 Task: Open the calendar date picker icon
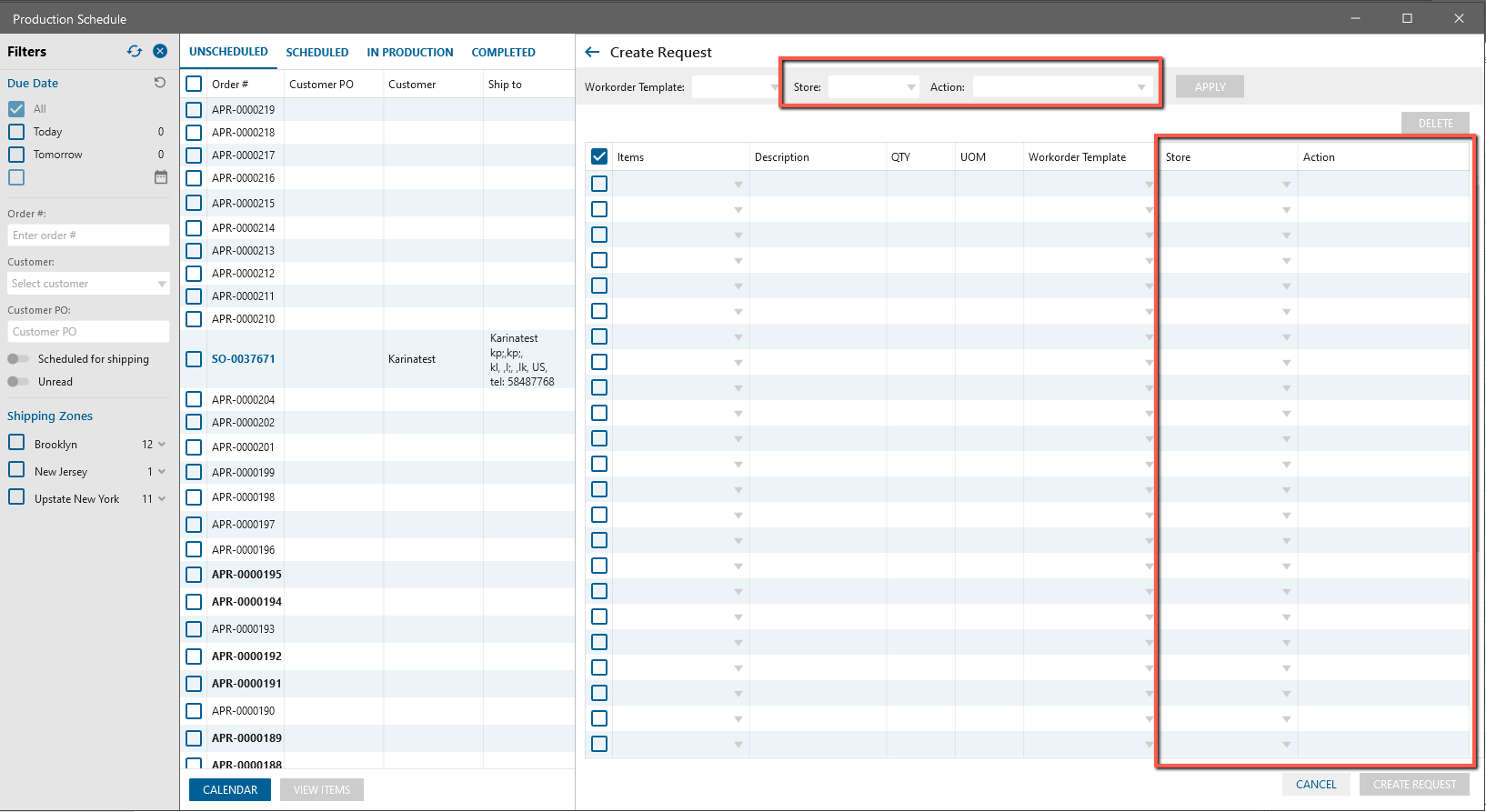coord(161,177)
